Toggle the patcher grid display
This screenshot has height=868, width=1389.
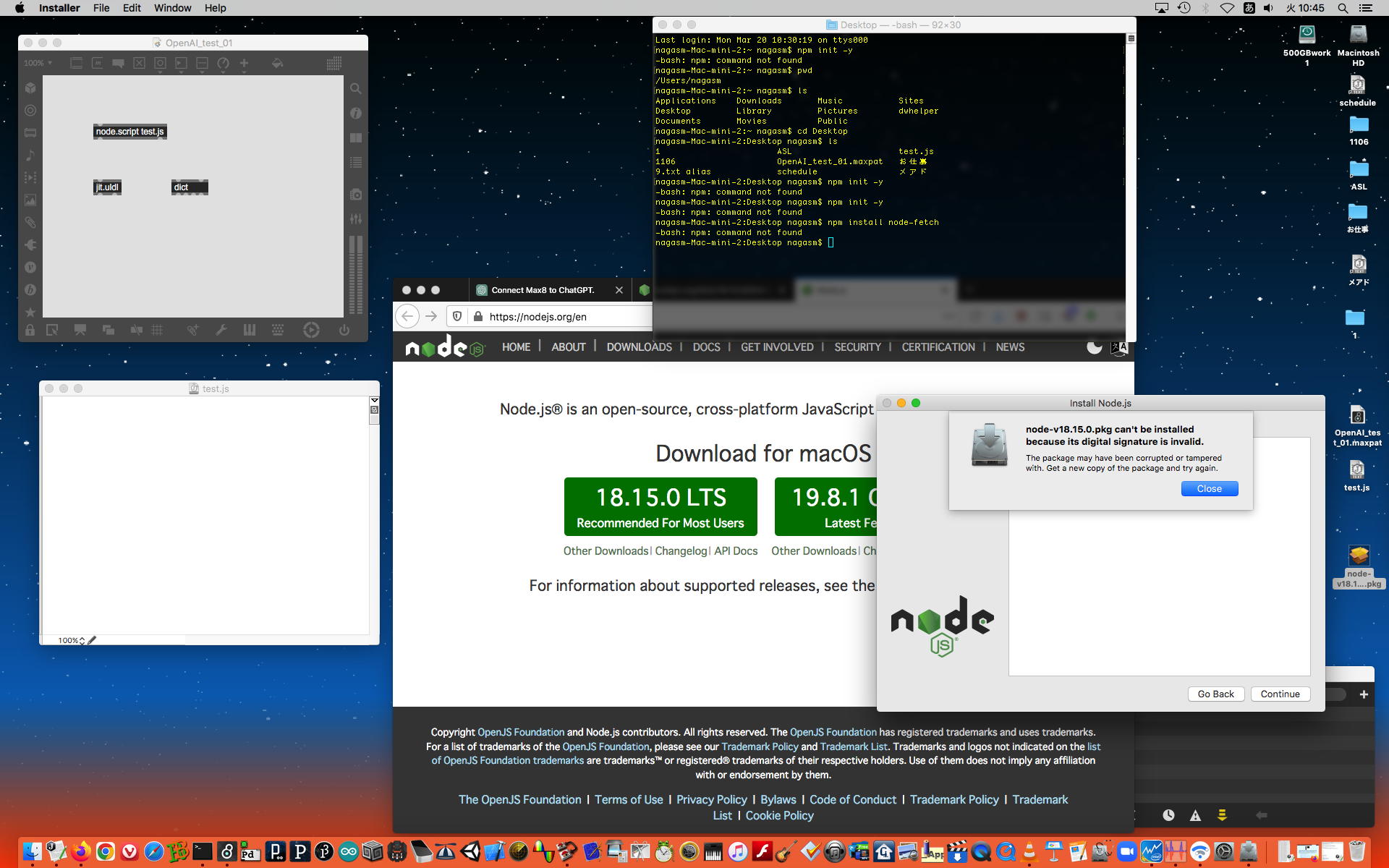tap(157, 331)
